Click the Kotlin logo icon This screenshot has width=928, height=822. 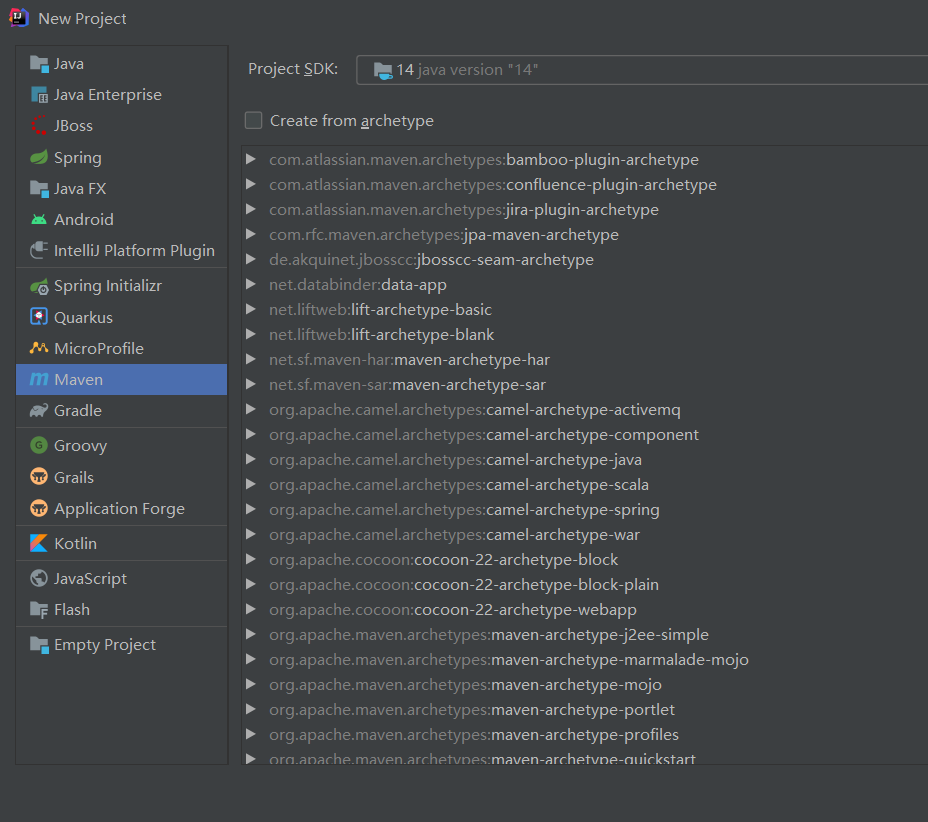tap(39, 543)
